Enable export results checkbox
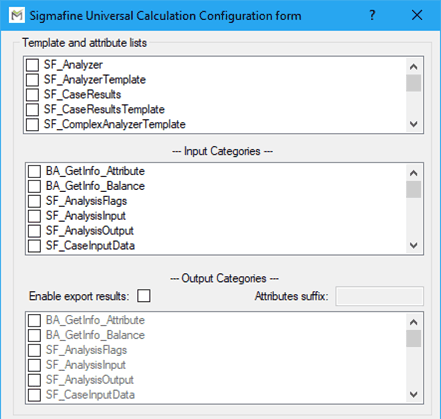 tap(144, 296)
